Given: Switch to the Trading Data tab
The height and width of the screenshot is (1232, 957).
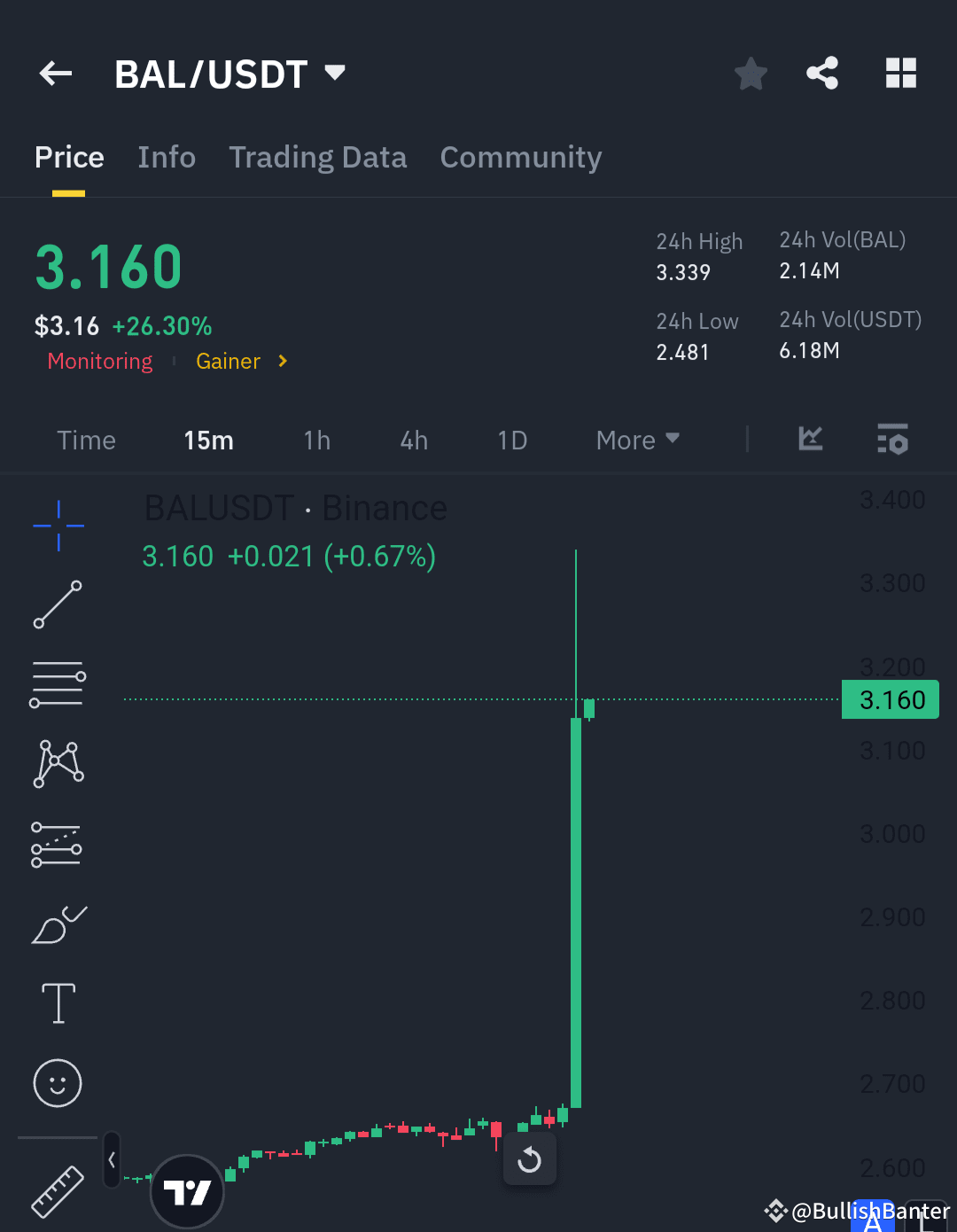Looking at the screenshot, I should click(x=317, y=157).
